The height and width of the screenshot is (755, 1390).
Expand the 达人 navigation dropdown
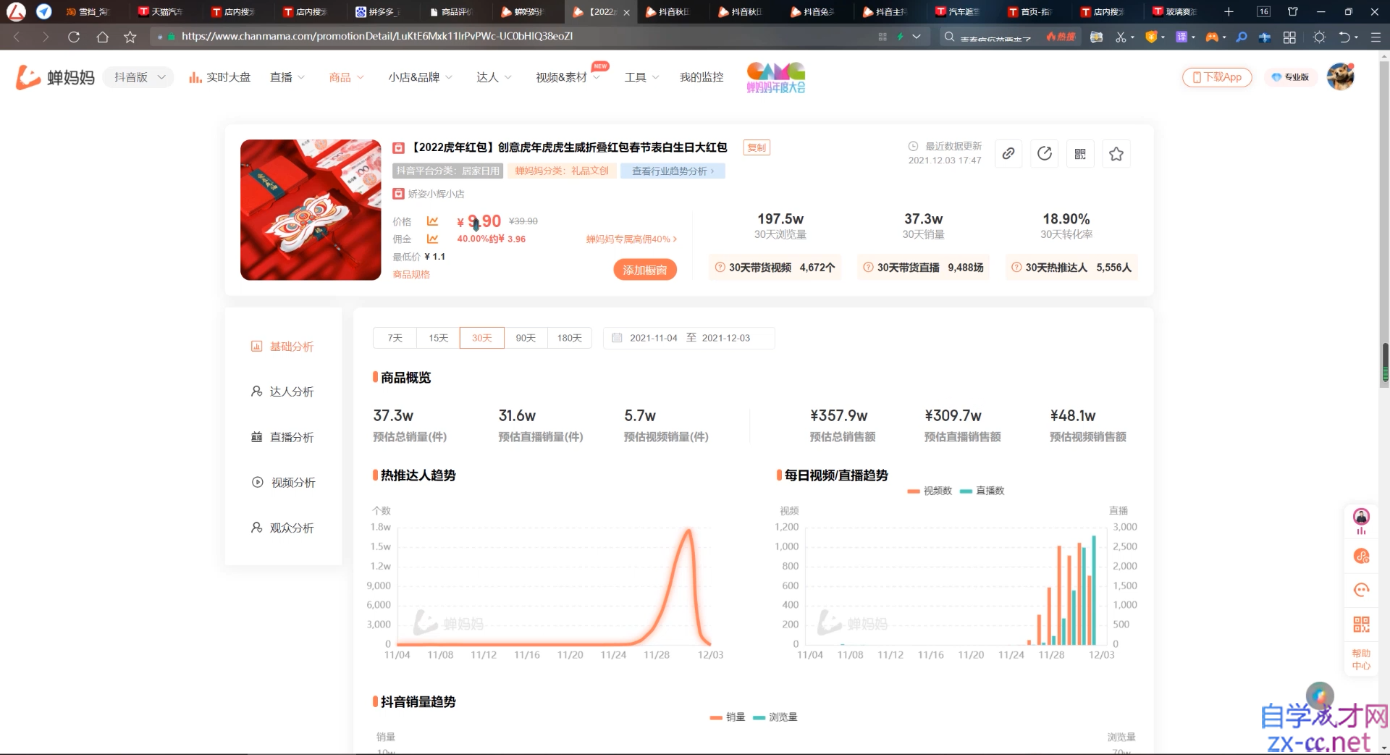494,77
